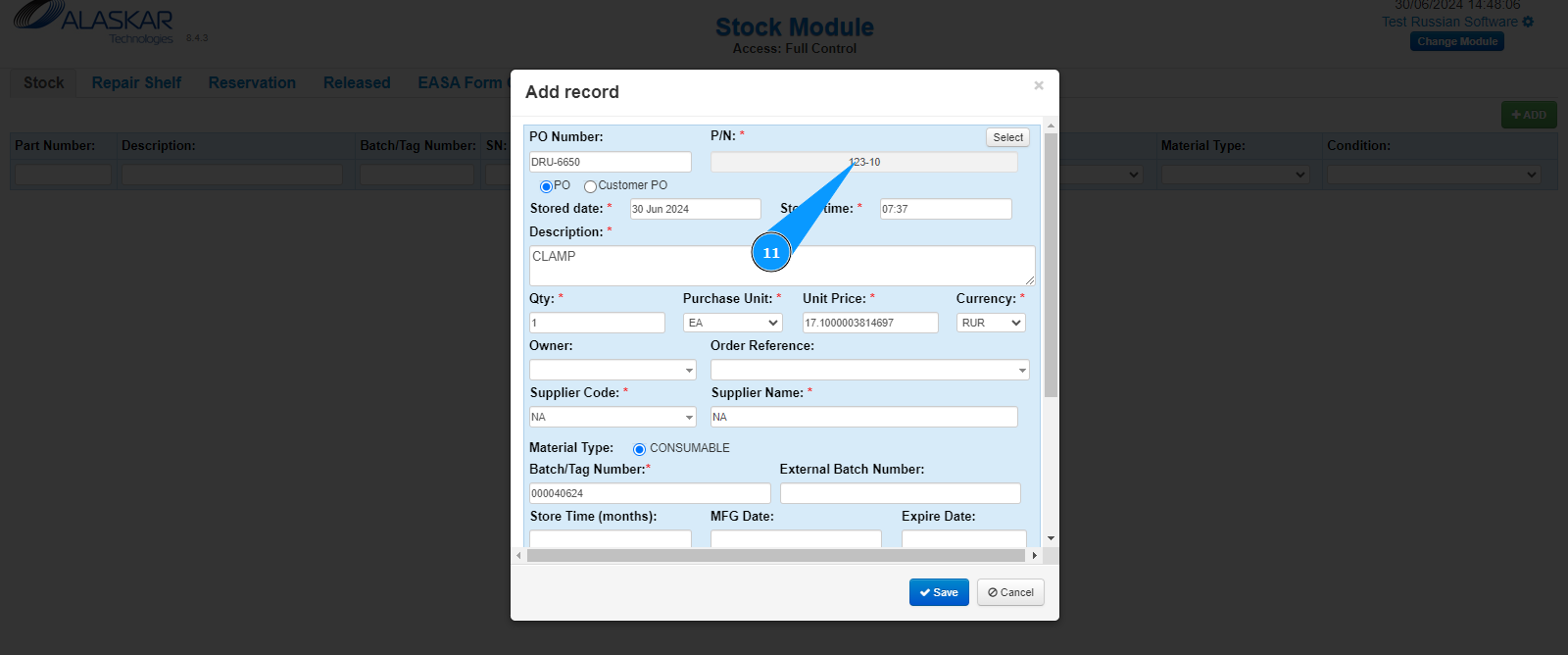Click the settings gear next to Test Russian Software
The width and height of the screenshot is (1568, 655).
point(1528,22)
